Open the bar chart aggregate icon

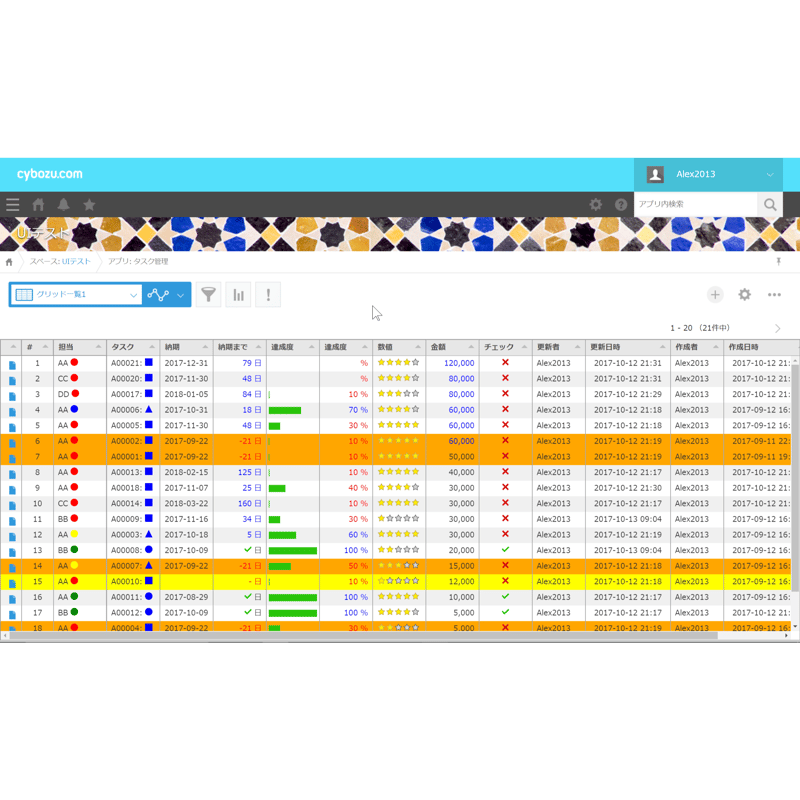(x=238, y=294)
